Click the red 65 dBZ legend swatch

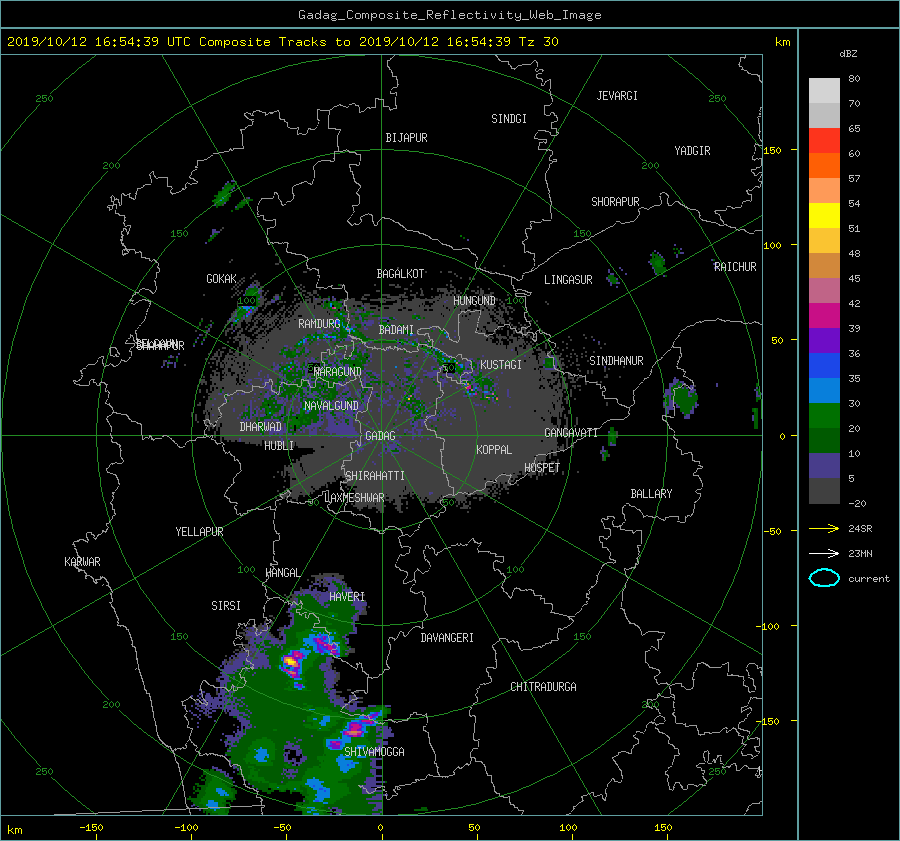824,141
